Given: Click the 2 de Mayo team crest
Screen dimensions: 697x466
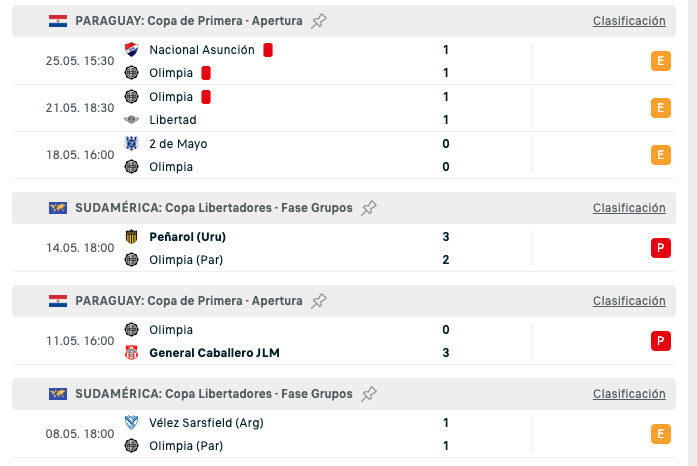Looking at the screenshot, I should tap(131, 144).
